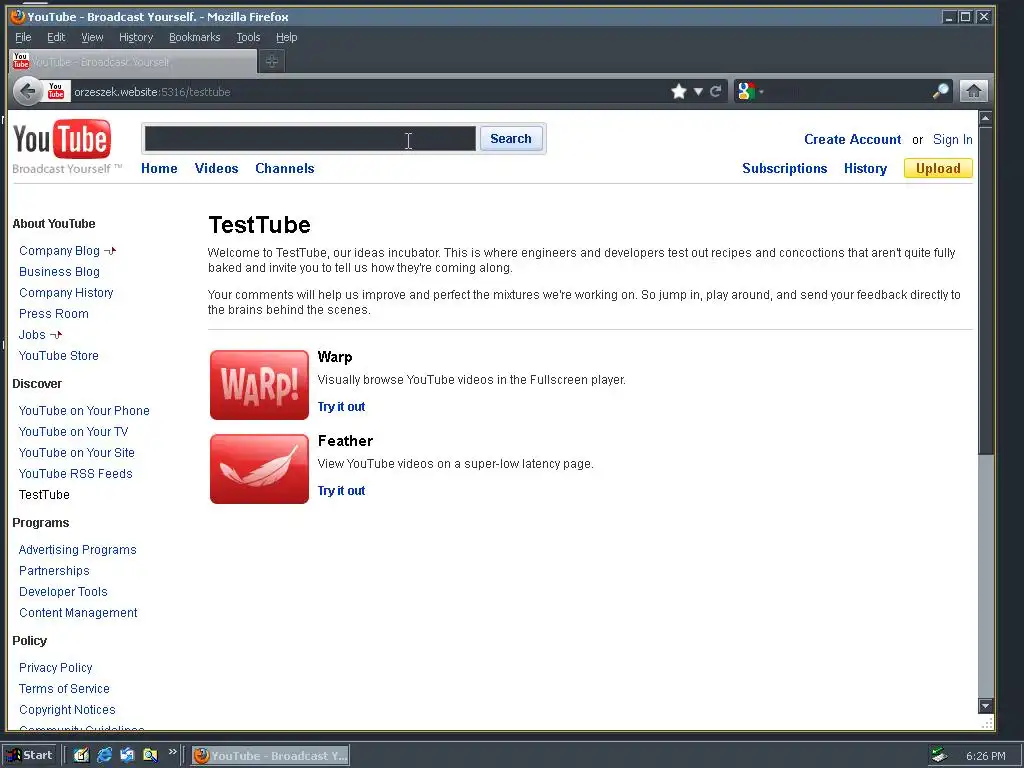Open a new tab with plus button

click(x=272, y=61)
